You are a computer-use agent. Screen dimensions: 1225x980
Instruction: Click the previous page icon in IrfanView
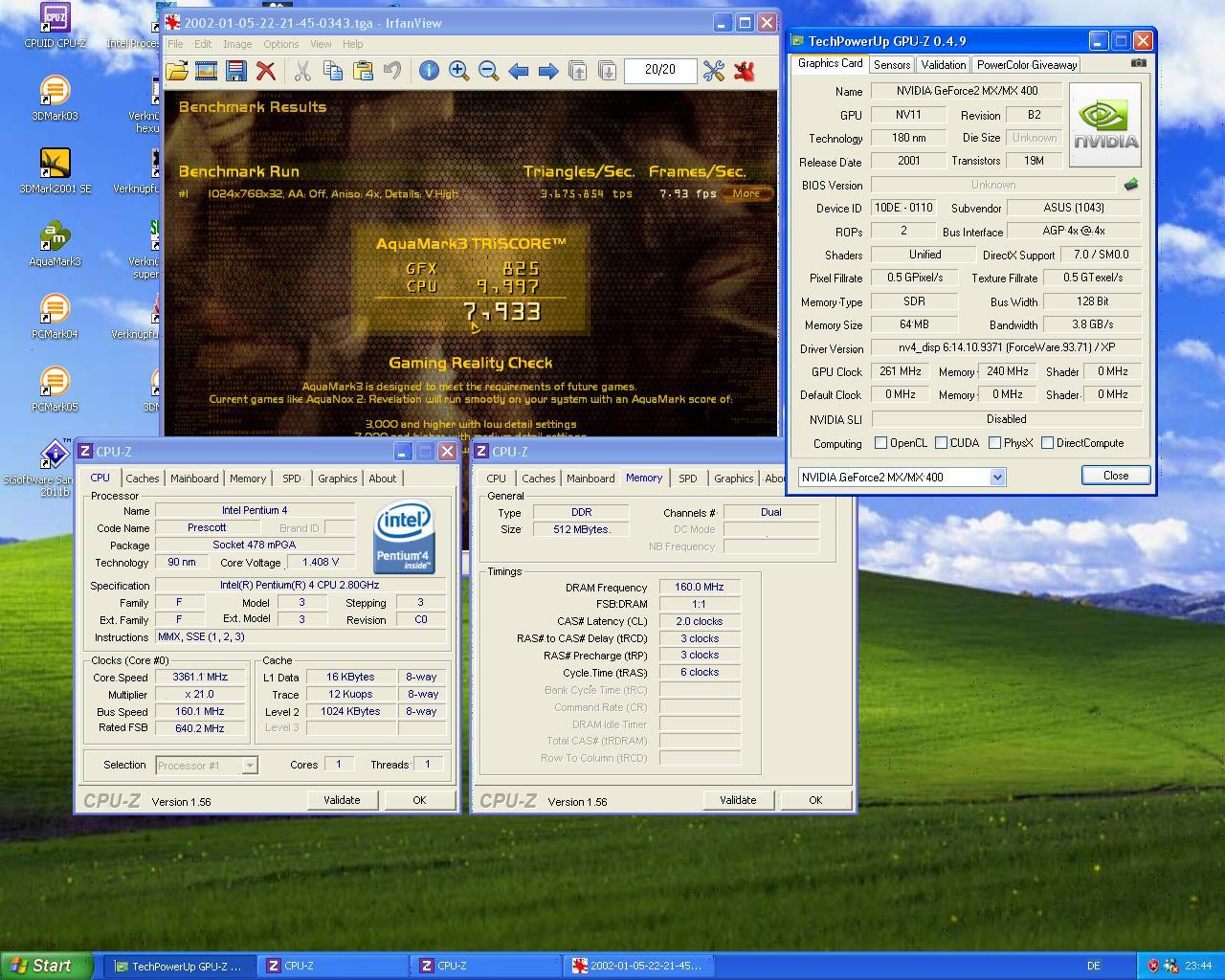point(578,70)
